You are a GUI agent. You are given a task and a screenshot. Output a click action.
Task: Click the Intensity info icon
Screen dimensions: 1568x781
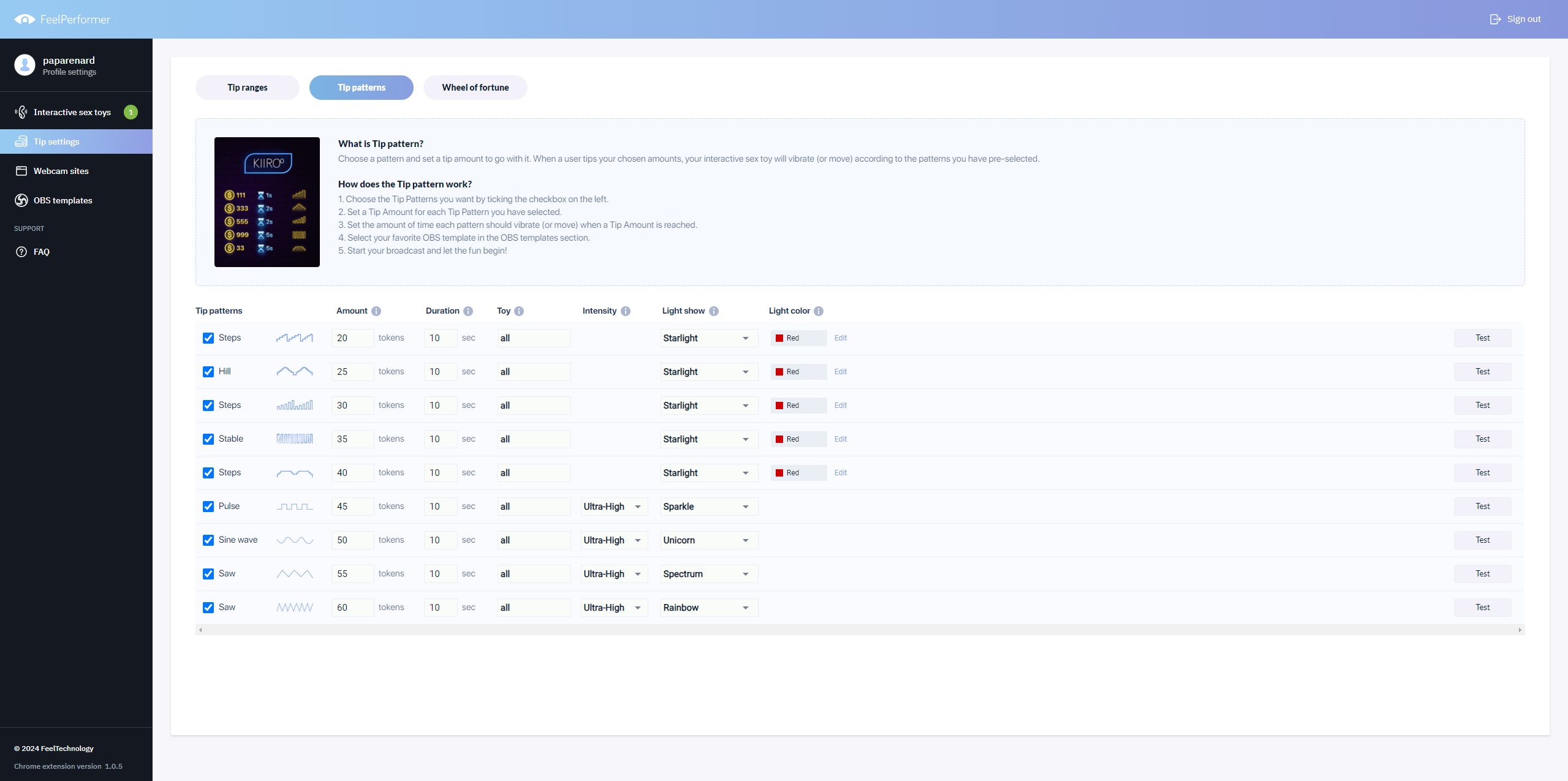coord(626,311)
